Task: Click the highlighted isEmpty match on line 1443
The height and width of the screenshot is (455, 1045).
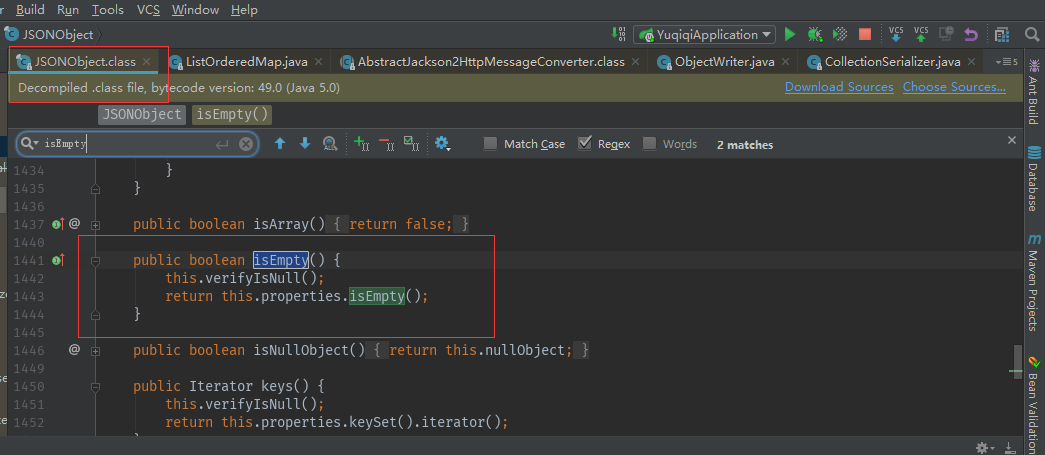Action: tap(377, 296)
